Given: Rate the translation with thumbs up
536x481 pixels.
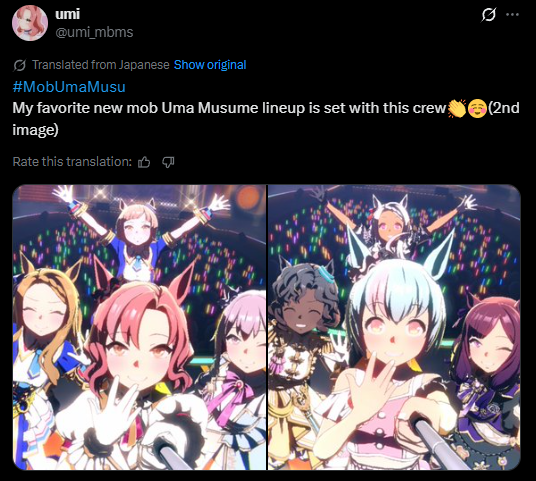Looking at the screenshot, I should (x=144, y=162).
